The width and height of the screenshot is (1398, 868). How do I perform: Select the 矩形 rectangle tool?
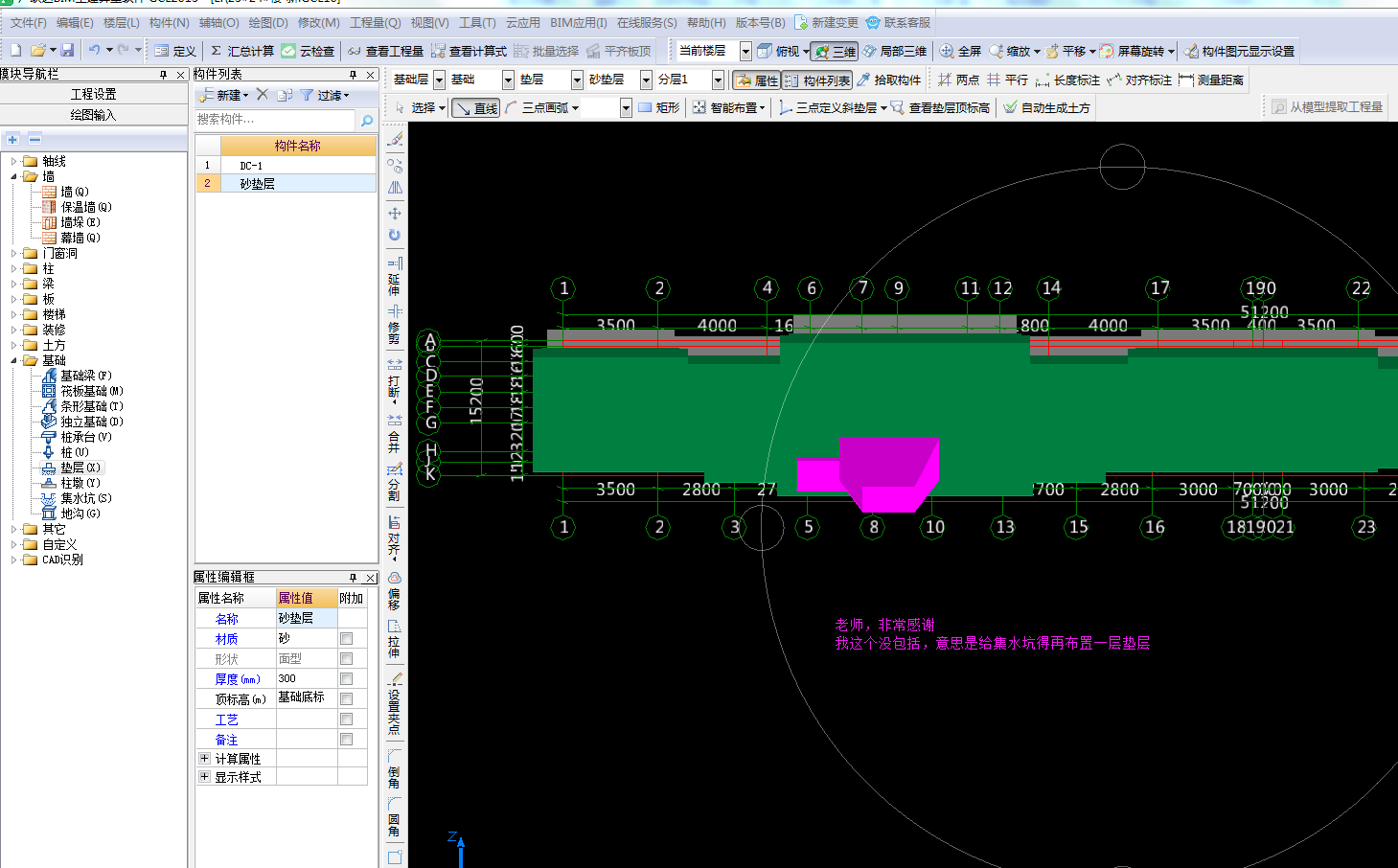click(x=658, y=107)
